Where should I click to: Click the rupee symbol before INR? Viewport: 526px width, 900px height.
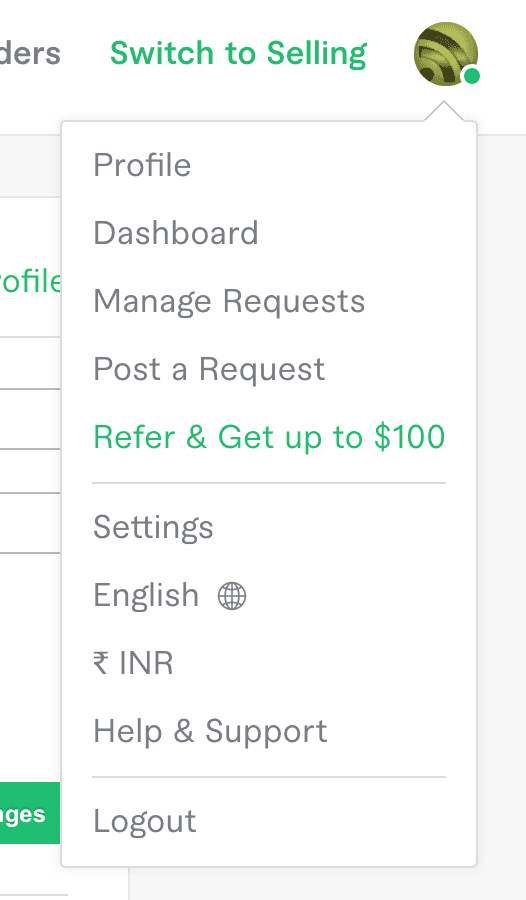100,663
